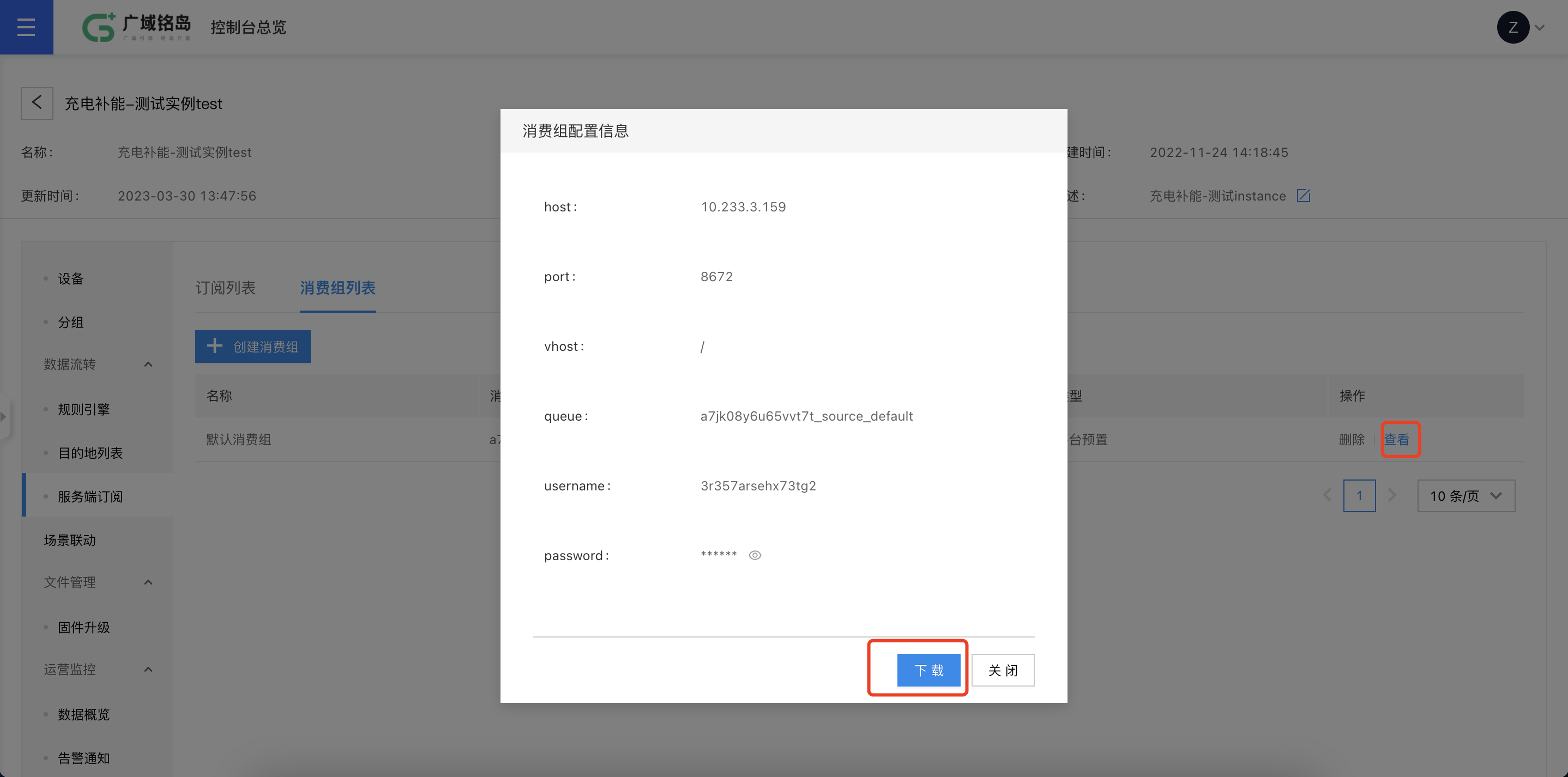Click 查看 for 默认消费组
This screenshot has width=1568, height=777.
(1396, 439)
